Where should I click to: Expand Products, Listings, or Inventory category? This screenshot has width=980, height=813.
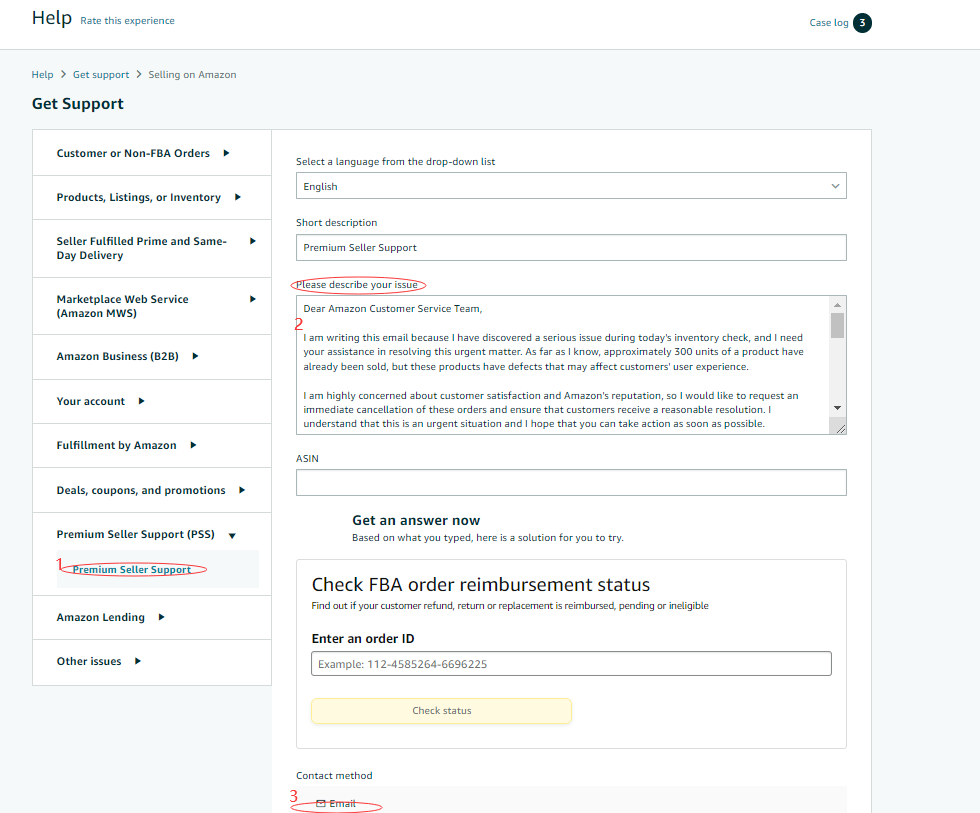click(x=152, y=197)
